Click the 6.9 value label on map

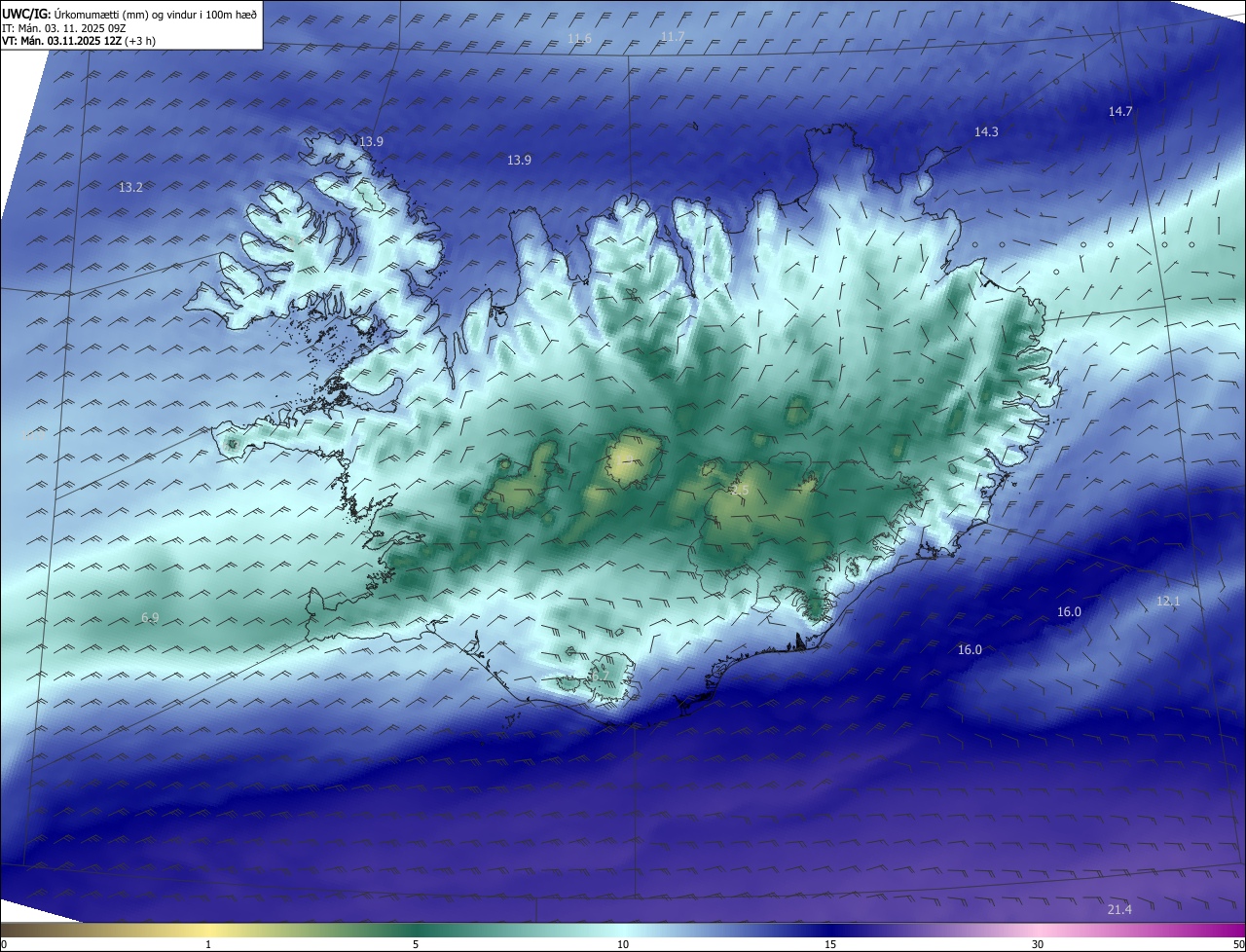tap(150, 617)
